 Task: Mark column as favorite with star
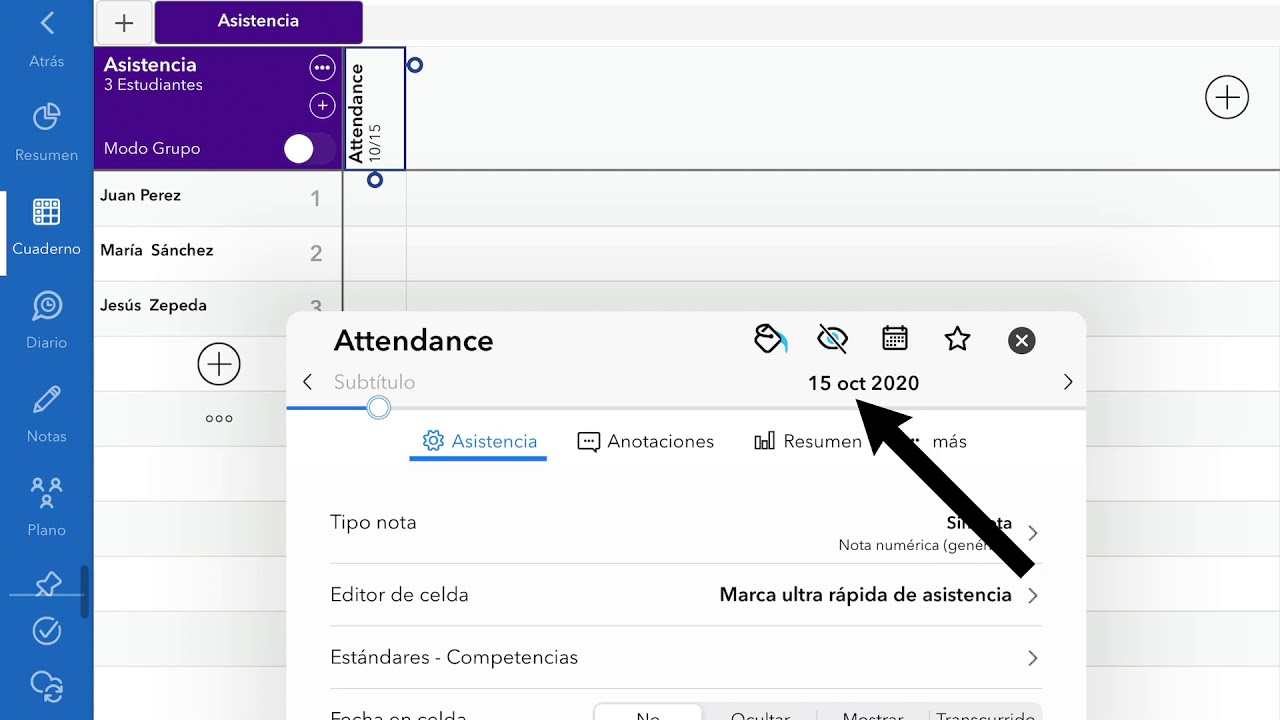pyautogui.click(x=957, y=339)
